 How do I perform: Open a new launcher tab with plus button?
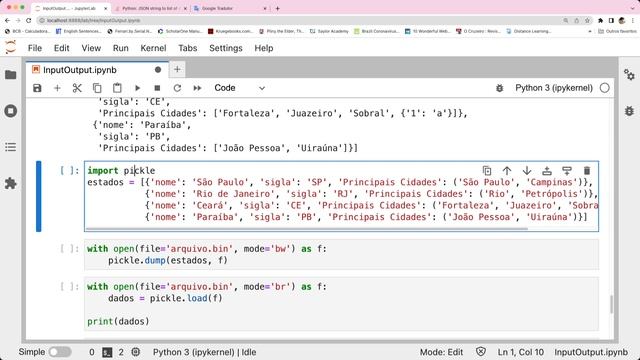coord(177,70)
